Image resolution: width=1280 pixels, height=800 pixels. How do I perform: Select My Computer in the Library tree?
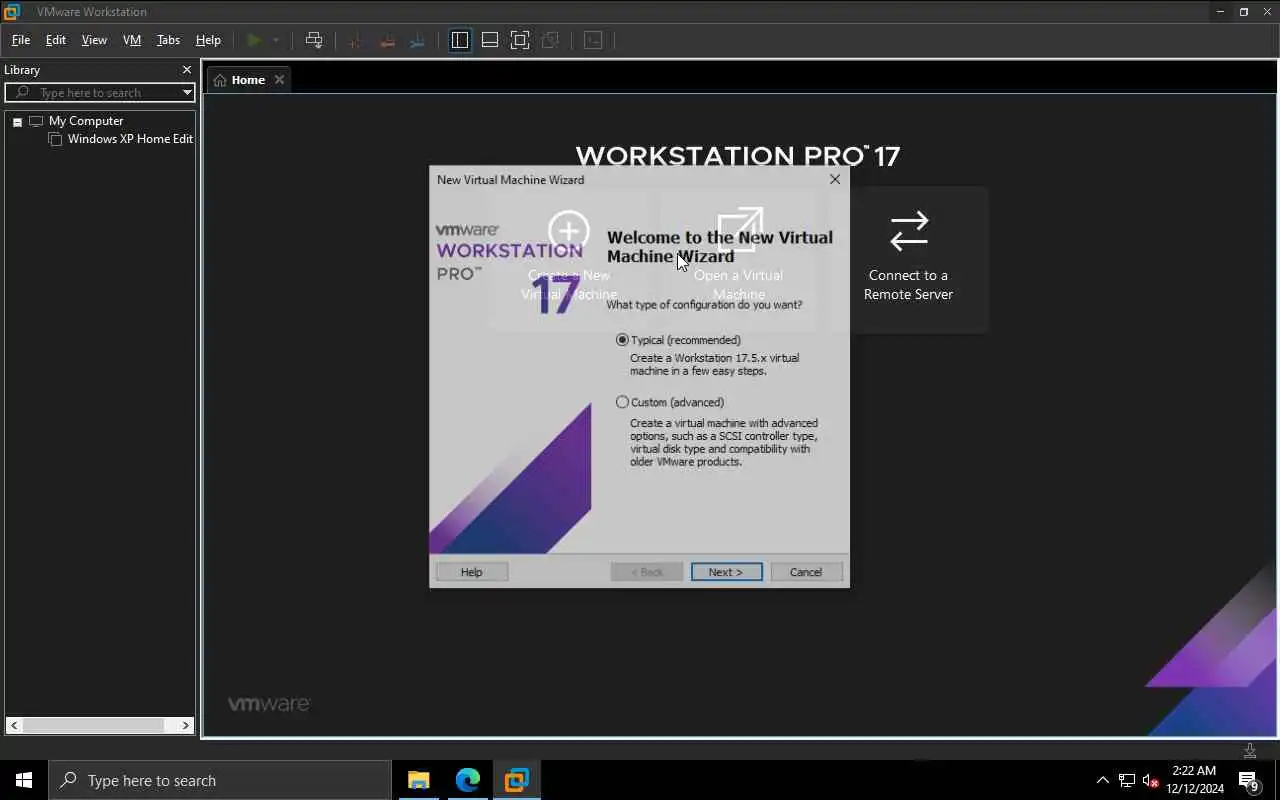86,121
